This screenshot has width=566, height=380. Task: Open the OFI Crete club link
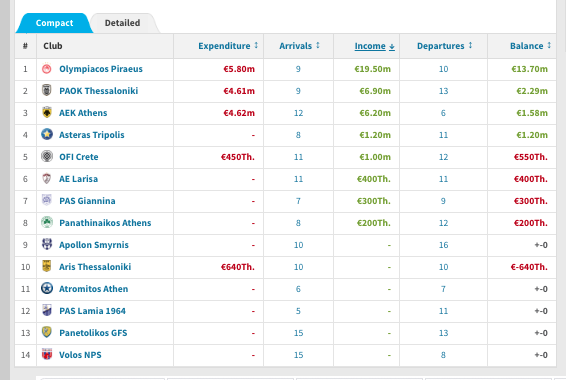click(79, 157)
